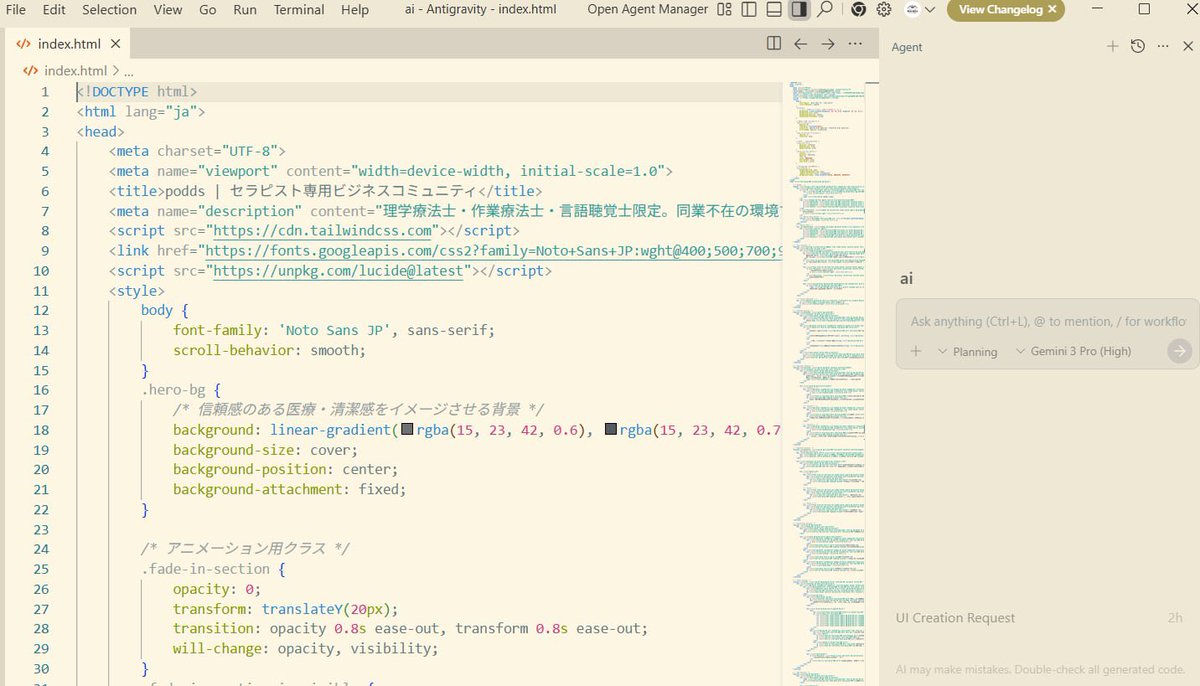The image size is (1200, 686).
Task: Open settings gear icon in title bar
Action: [x=884, y=10]
